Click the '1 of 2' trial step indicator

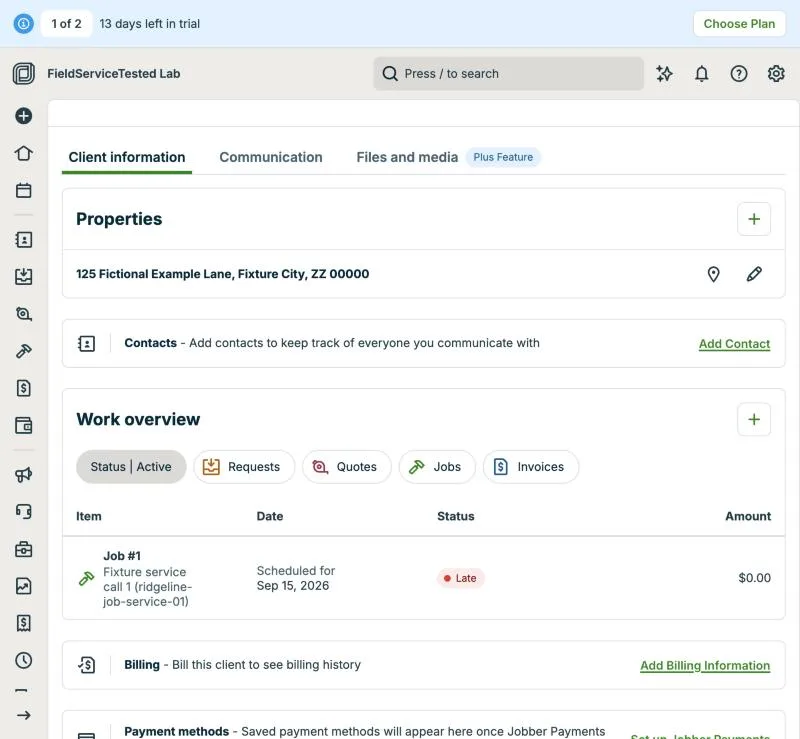(x=66, y=23)
